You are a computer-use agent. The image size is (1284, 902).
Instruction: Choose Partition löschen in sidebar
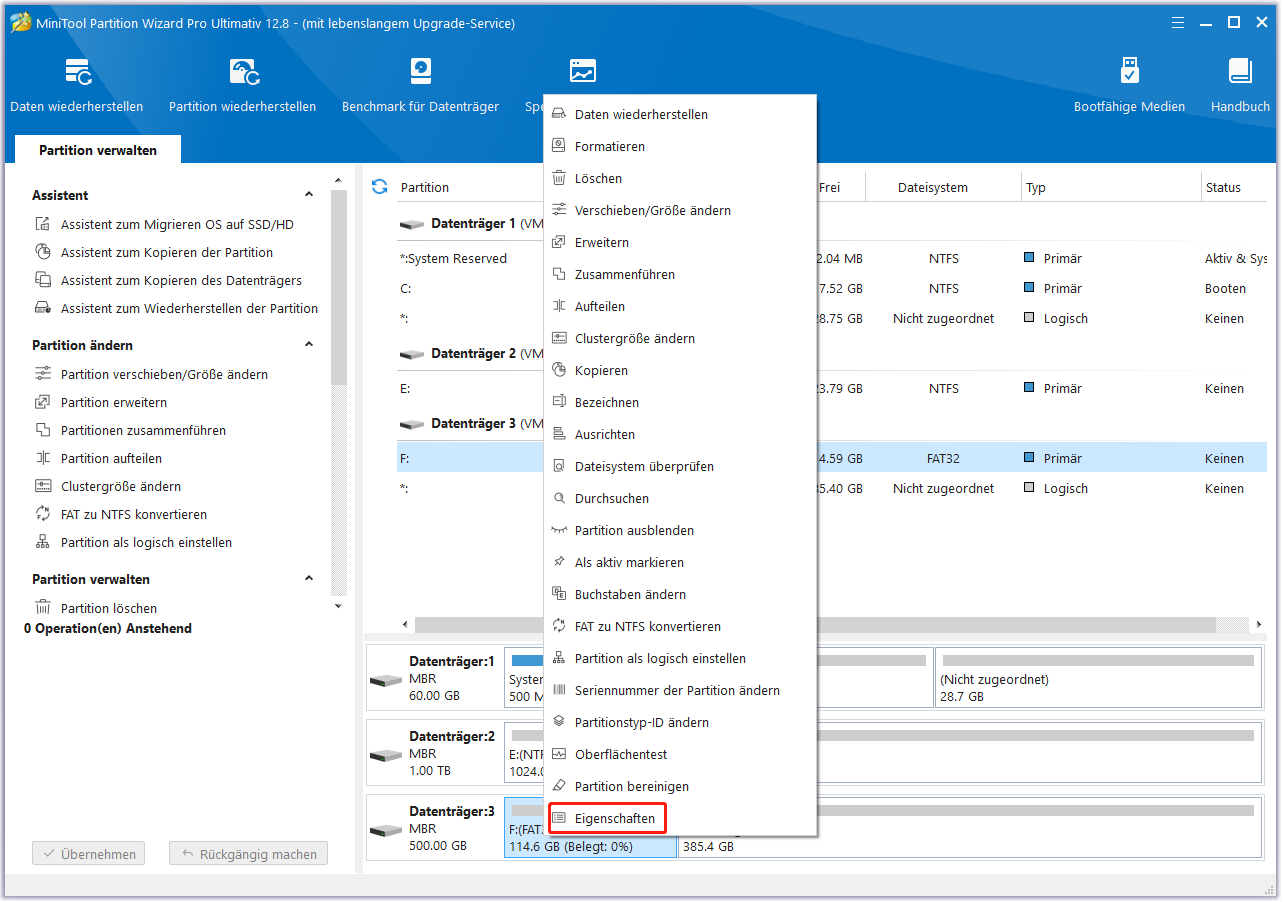click(x=108, y=609)
